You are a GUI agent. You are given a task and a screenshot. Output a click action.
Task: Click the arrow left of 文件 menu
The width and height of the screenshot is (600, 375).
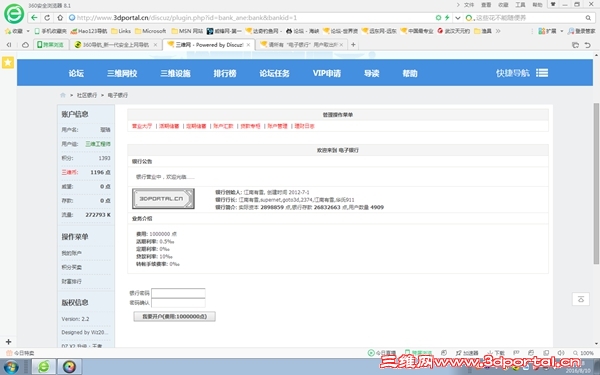458,5
